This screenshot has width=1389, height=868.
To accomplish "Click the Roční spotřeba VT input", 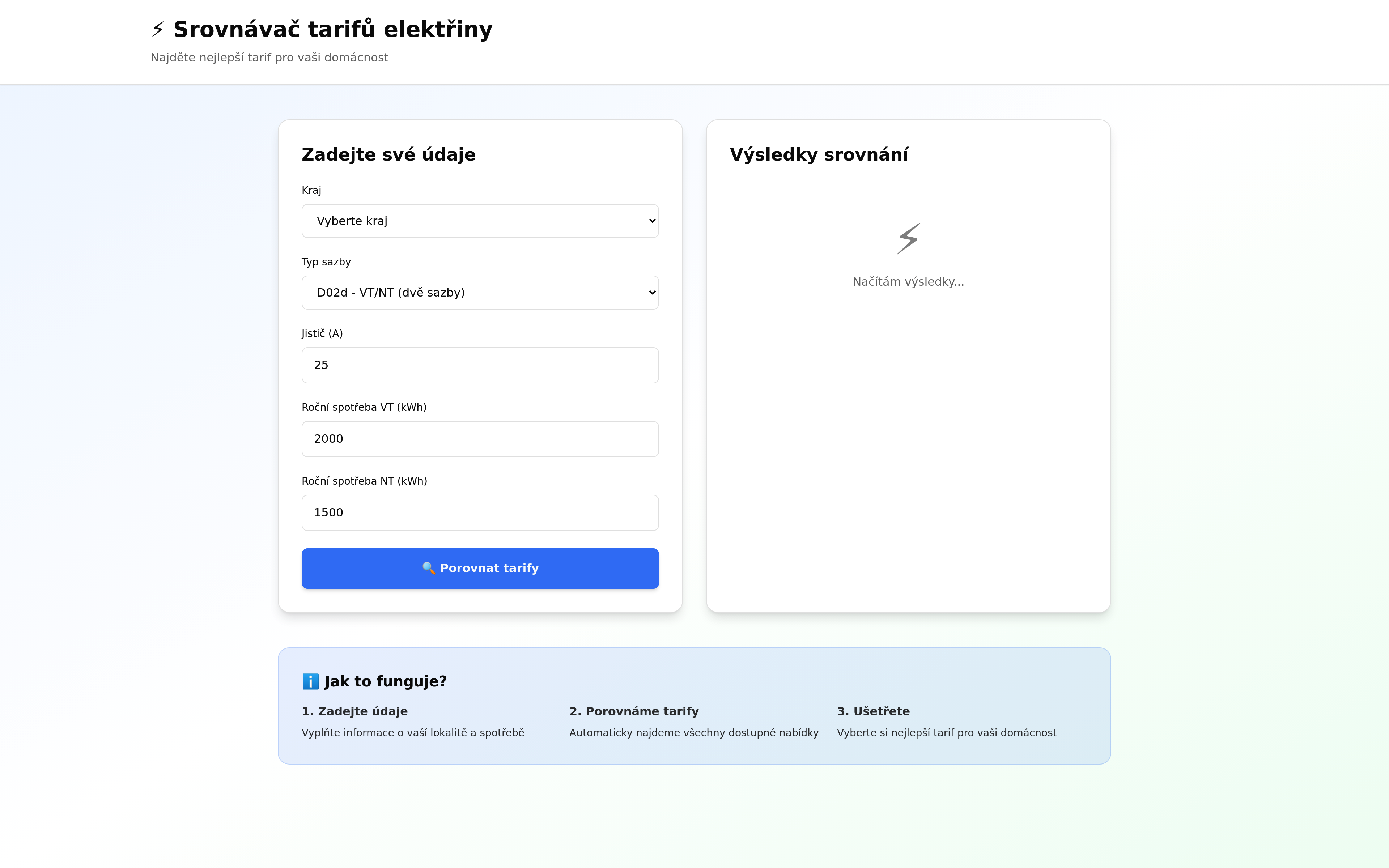I will [480, 439].
